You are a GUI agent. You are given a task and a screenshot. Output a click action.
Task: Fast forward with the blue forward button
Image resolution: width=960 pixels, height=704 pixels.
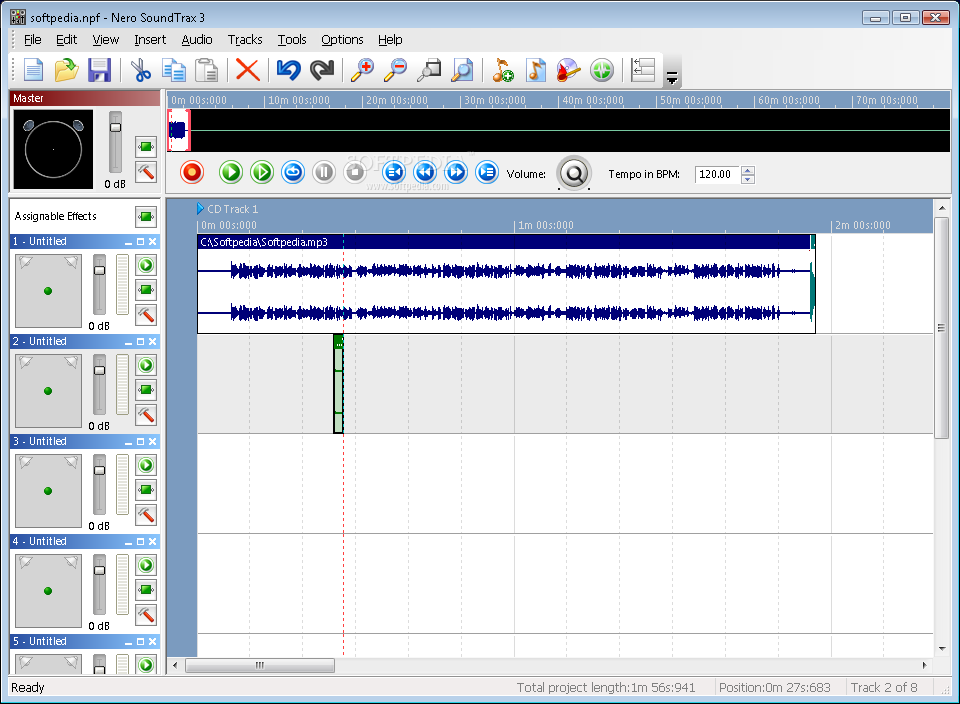point(456,172)
